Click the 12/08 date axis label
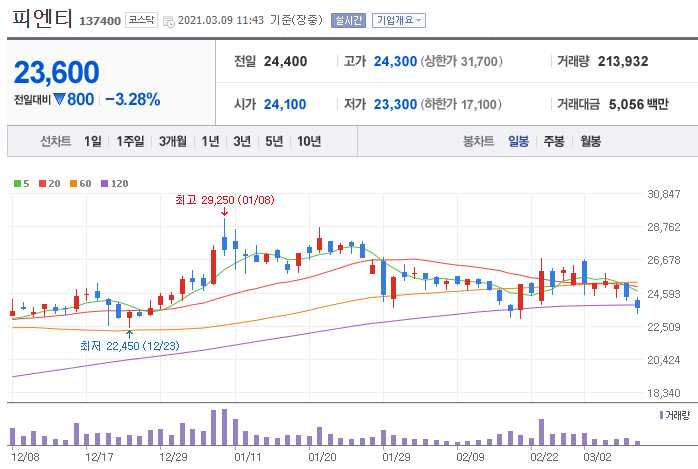The image size is (698, 469). tap(25, 457)
